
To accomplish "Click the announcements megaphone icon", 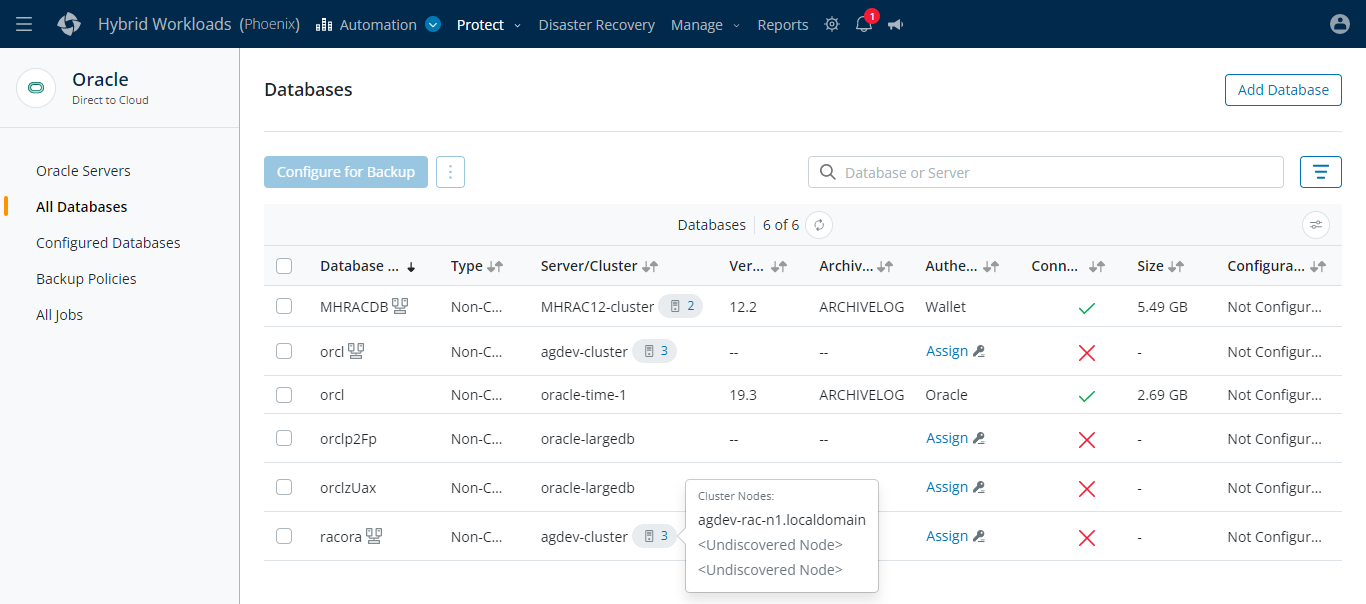I will pos(895,24).
